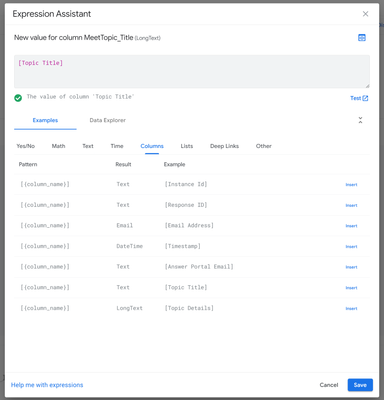Insert the [Topic Details] example
The image size is (384, 400).
pyautogui.click(x=351, y=308)
